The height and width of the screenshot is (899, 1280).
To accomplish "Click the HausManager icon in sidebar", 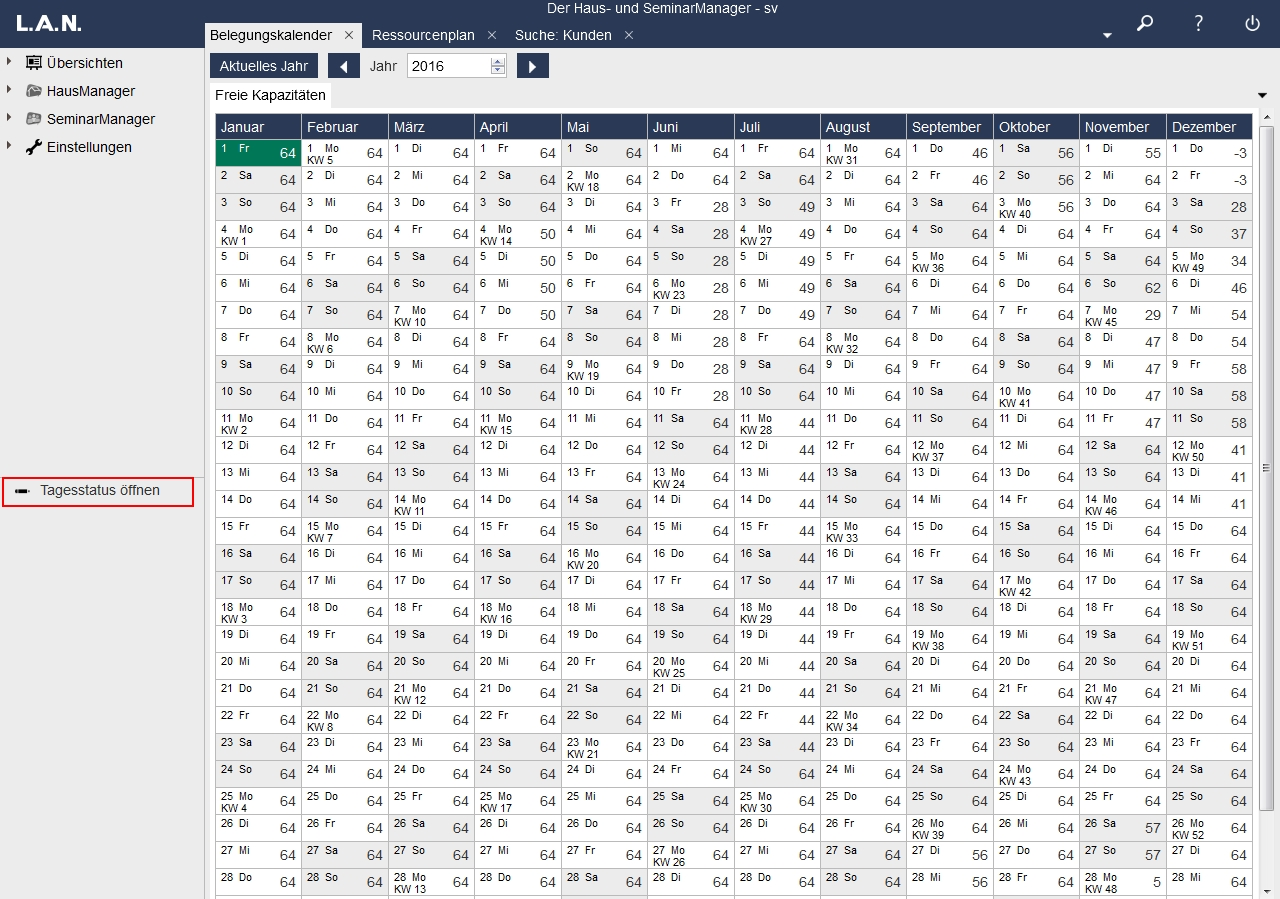I will coord(34,91).
